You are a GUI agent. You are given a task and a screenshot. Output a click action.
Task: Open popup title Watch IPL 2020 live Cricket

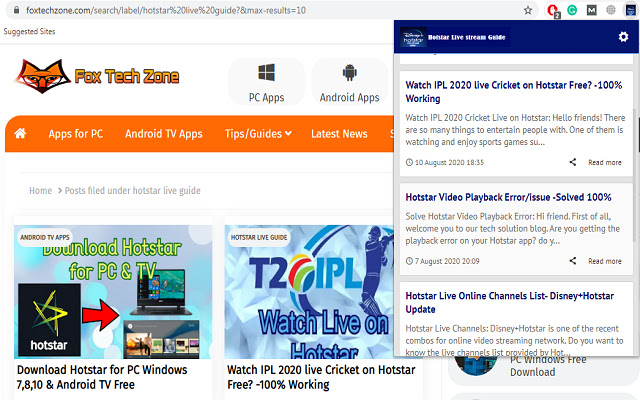pos(513,92)
